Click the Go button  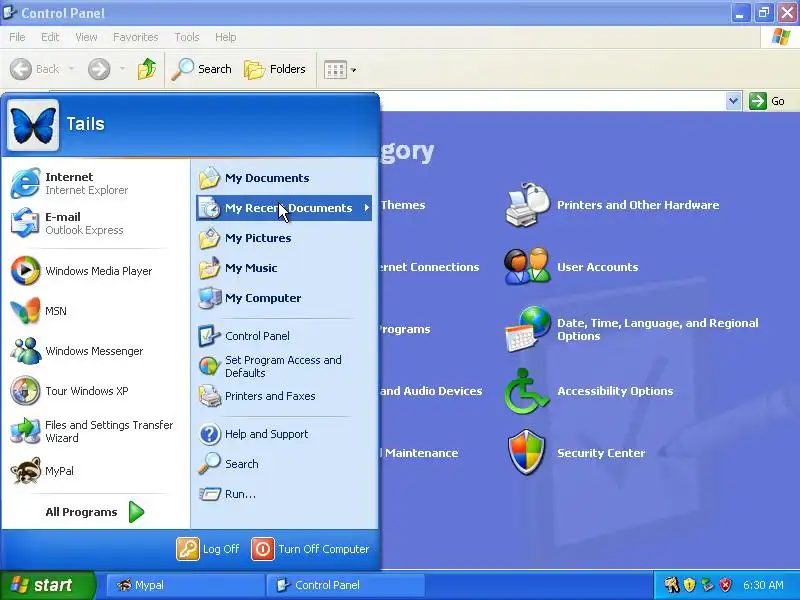point(767,101)
